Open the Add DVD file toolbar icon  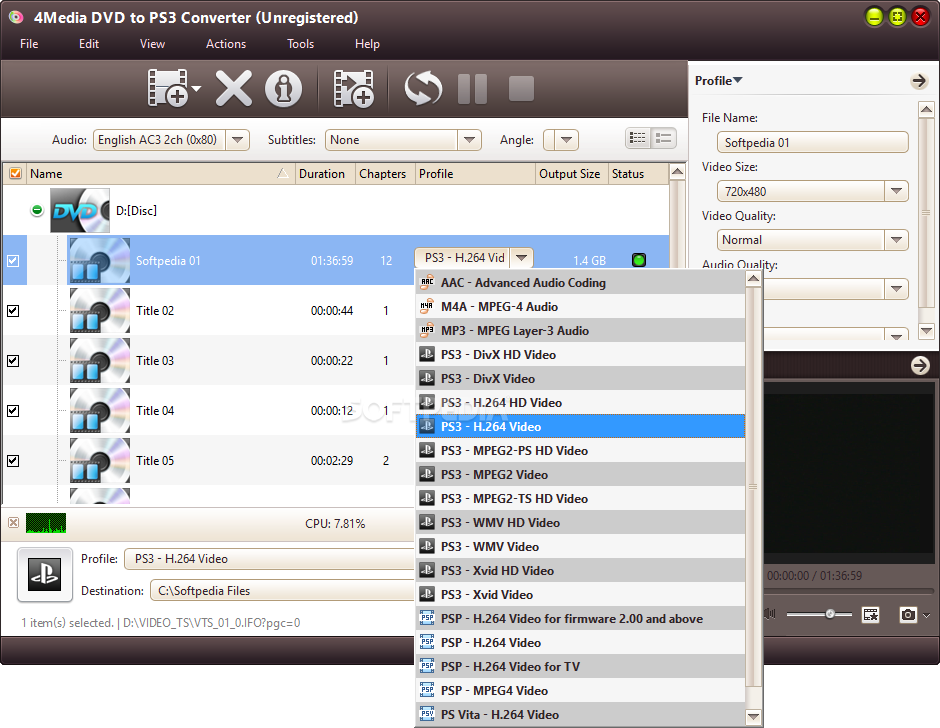168,89
